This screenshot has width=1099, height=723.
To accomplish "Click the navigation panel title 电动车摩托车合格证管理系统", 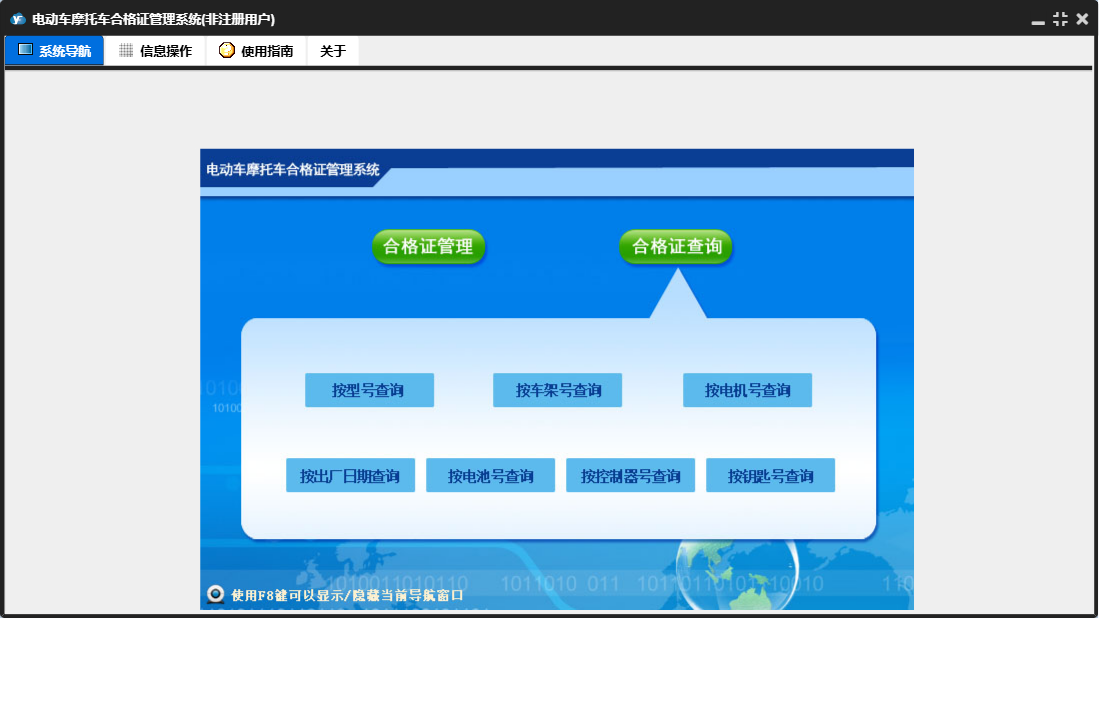I will 293,170.
